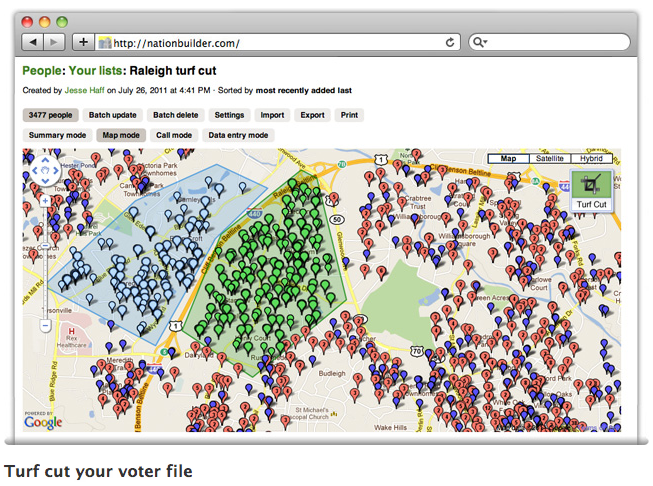The image size is (653, 486).
Task: Click the nationbuilder.com address bar
Action: [x=270, y=43]
